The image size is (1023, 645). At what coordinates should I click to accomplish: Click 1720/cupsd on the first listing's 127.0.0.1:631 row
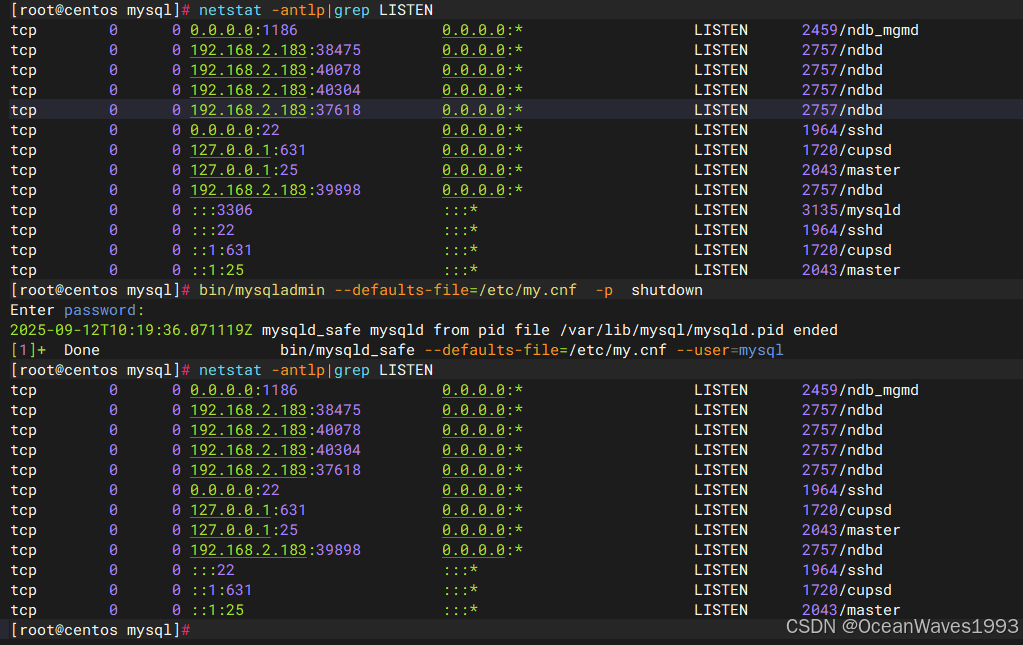[x=846, y=150]
